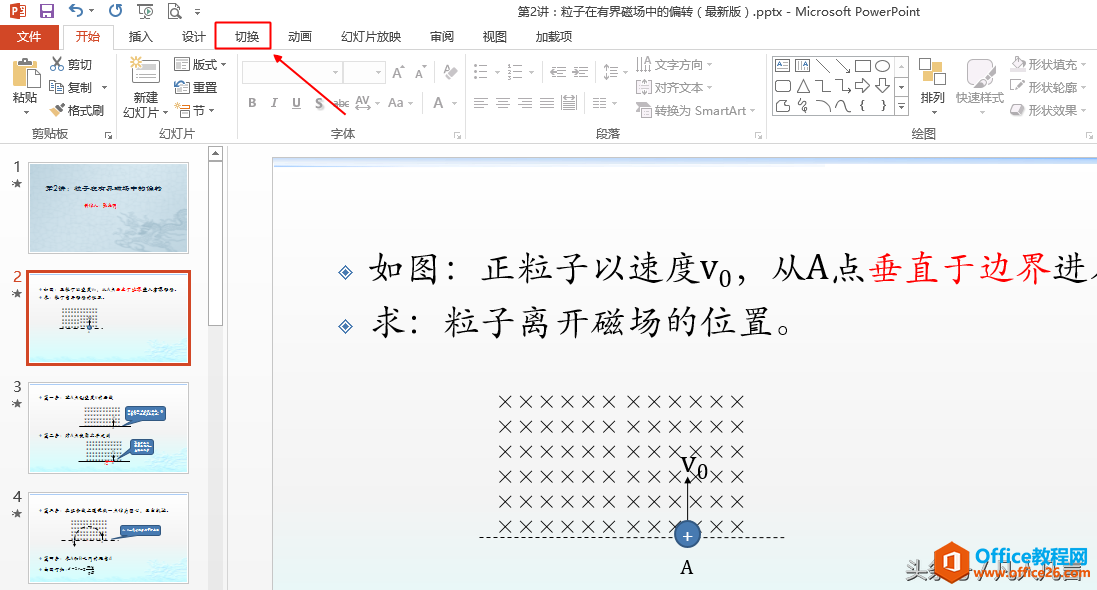Image resolution: width=1097 pixels, height=590 pixels.
Task: Select the down arrow shape
Action: pyautogui.click(x=882, y=86)
